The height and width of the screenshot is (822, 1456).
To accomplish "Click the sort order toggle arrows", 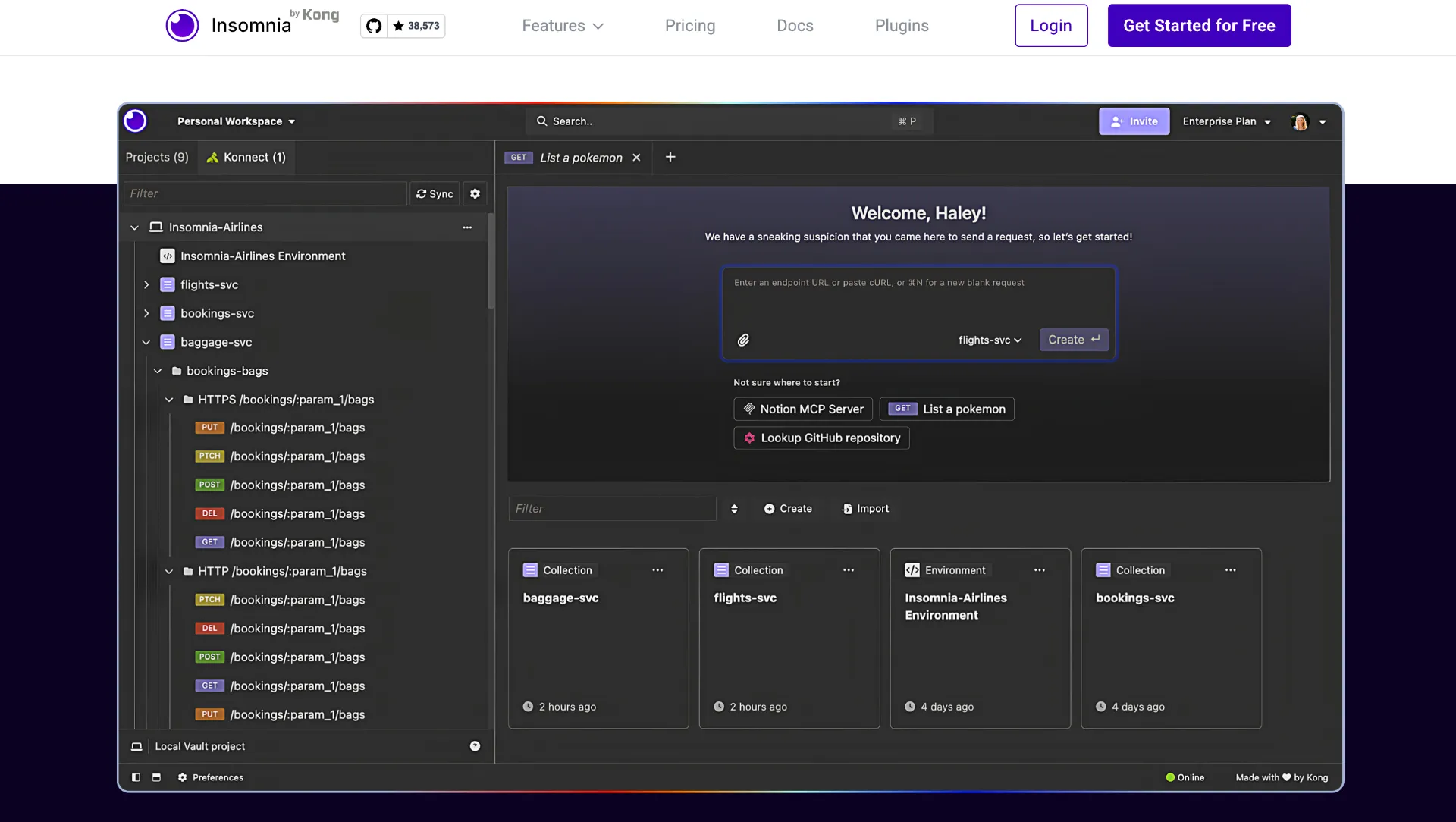I will point(734,509).
